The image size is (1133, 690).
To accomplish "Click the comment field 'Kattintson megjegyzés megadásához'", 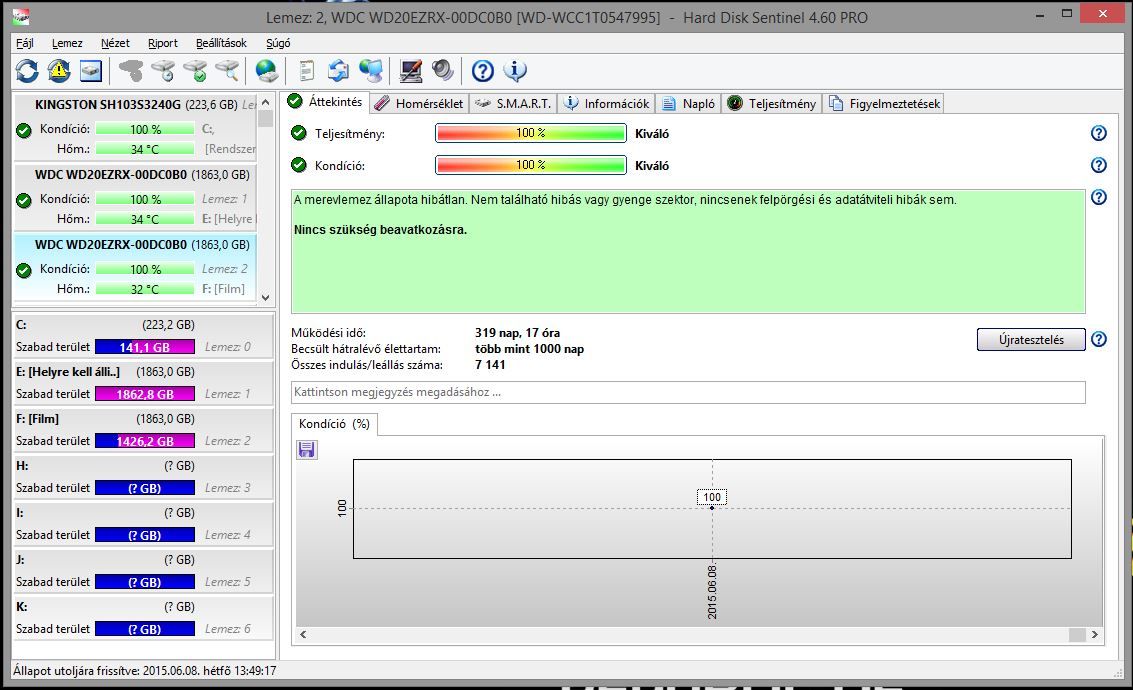I will point(688,392).
